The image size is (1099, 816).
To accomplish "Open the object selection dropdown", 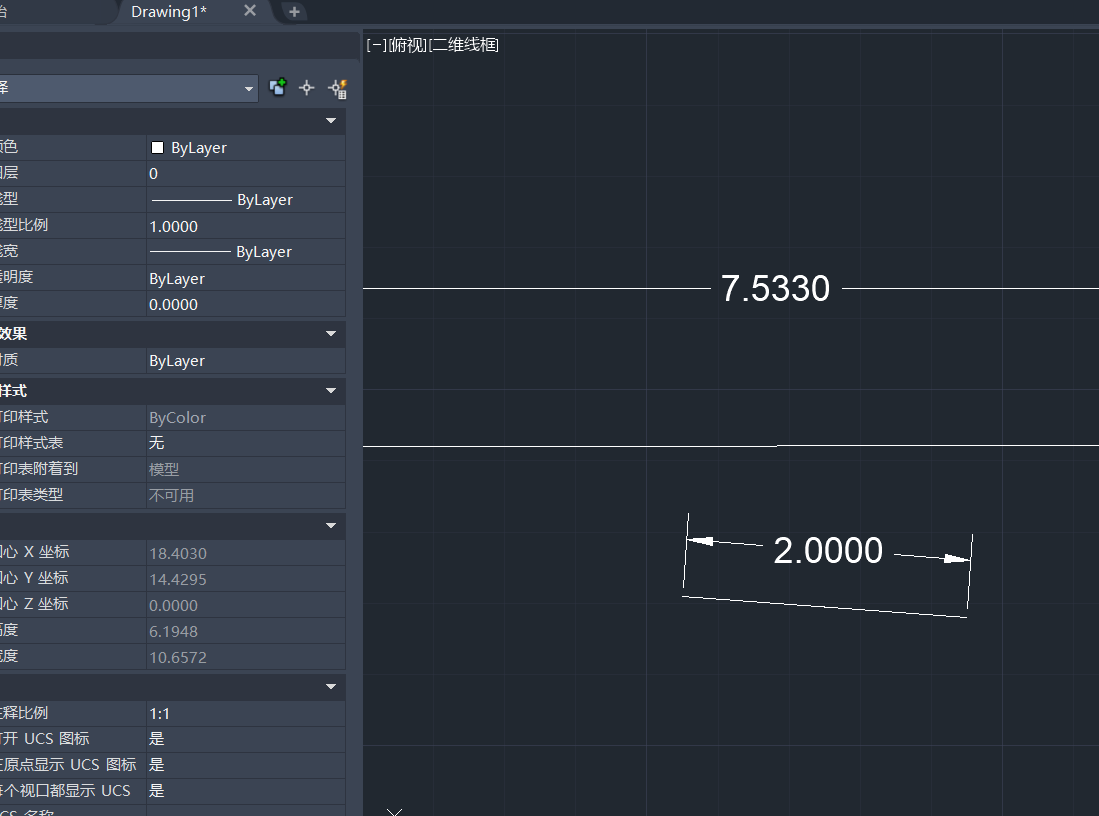I will [x=249, y=88].
